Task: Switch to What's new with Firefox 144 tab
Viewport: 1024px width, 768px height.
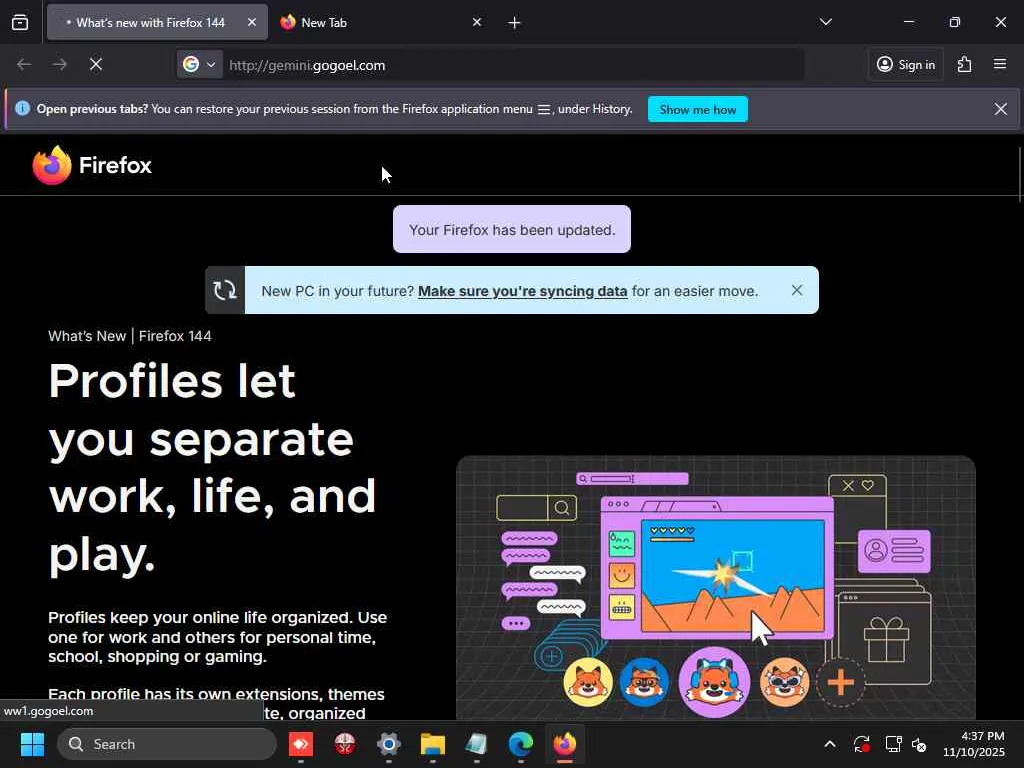Action: (157, 22)
